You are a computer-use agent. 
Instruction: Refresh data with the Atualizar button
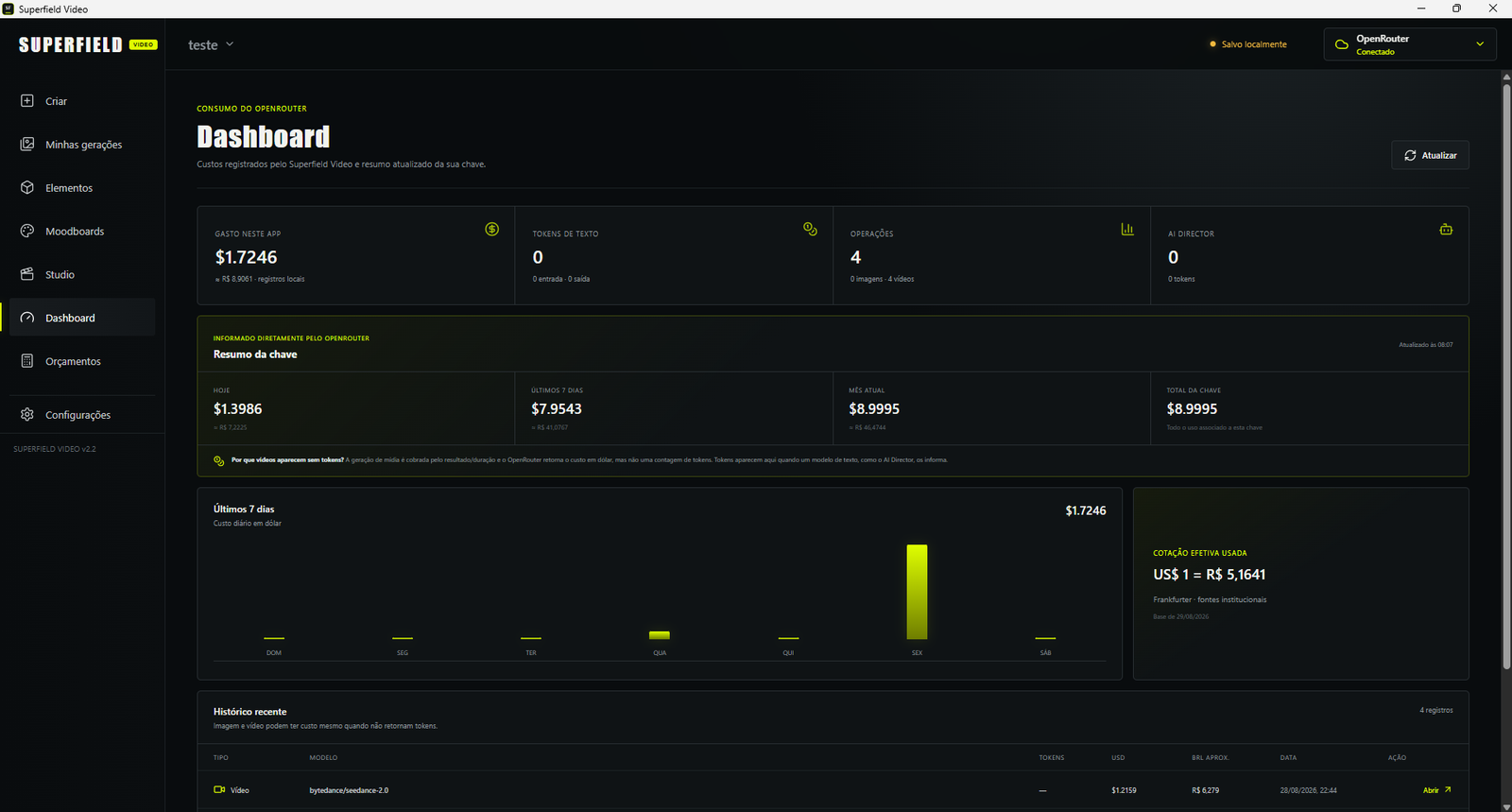(1430, 155)
